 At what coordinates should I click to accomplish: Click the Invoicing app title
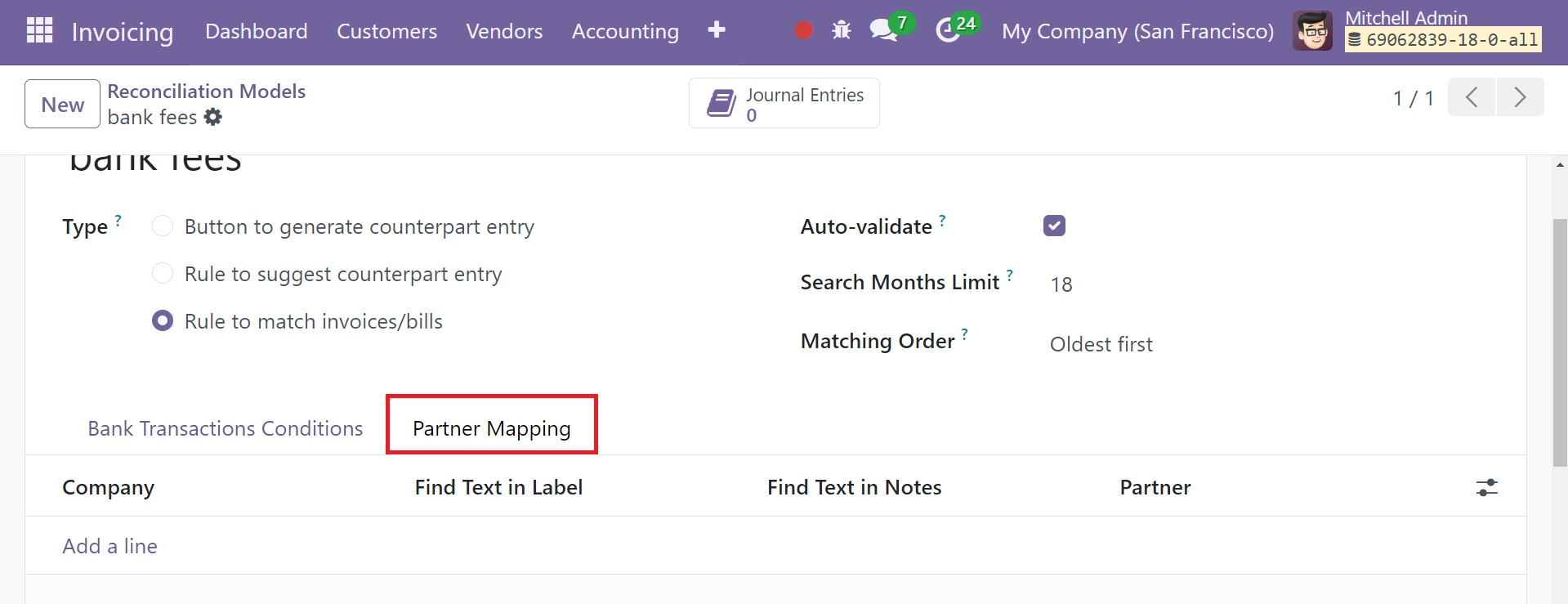coord(123,32)
